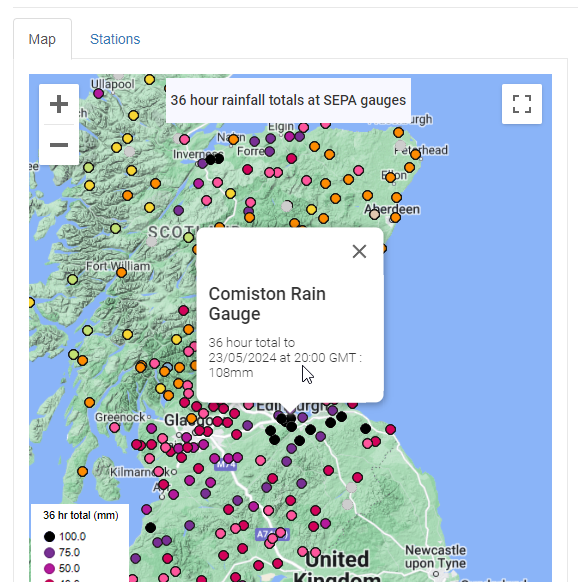
Task: Click the orange gauge marker at Fort William
Action: [121, 273]
